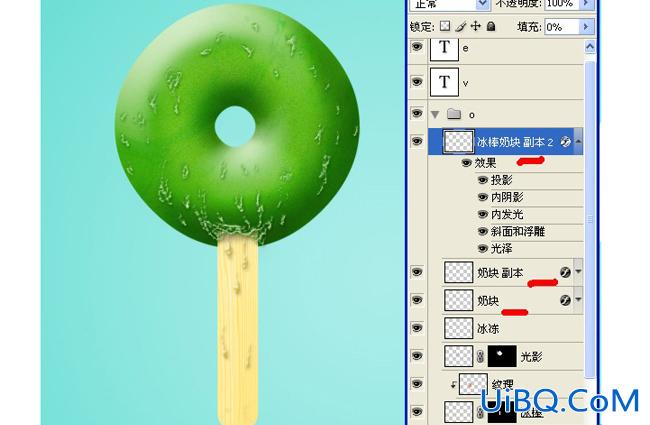The image size is (650, 425).
Task: Select 冰冻 layer thumbnail
Action: pos(458,328)
